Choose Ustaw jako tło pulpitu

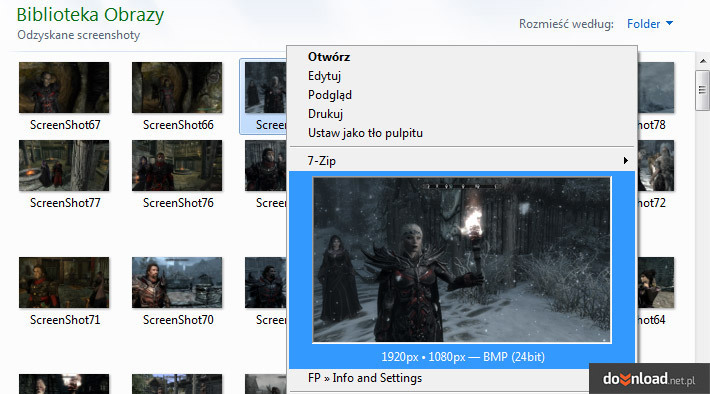365,133
